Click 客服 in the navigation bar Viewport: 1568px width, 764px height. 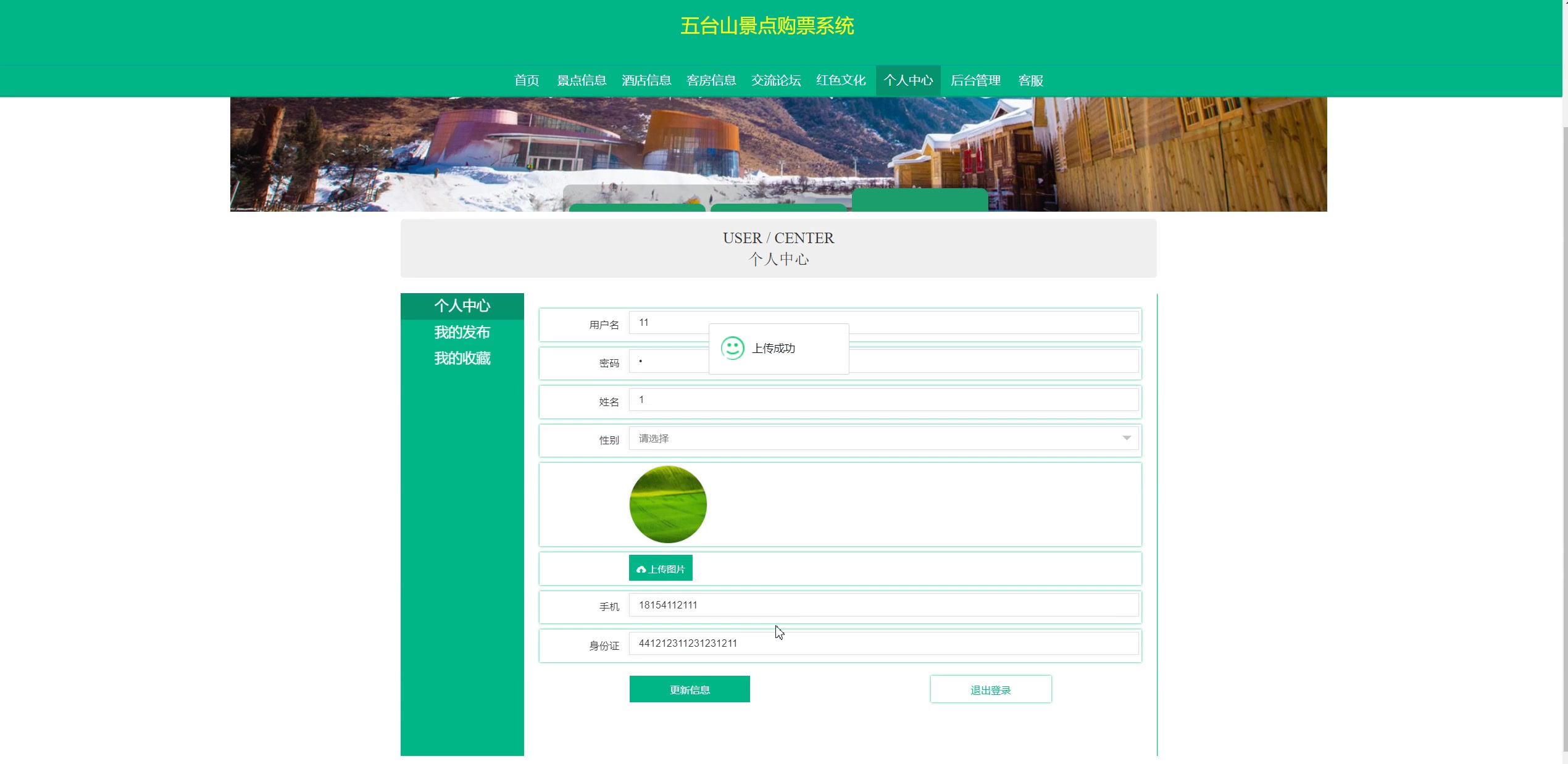(1030, 80)
